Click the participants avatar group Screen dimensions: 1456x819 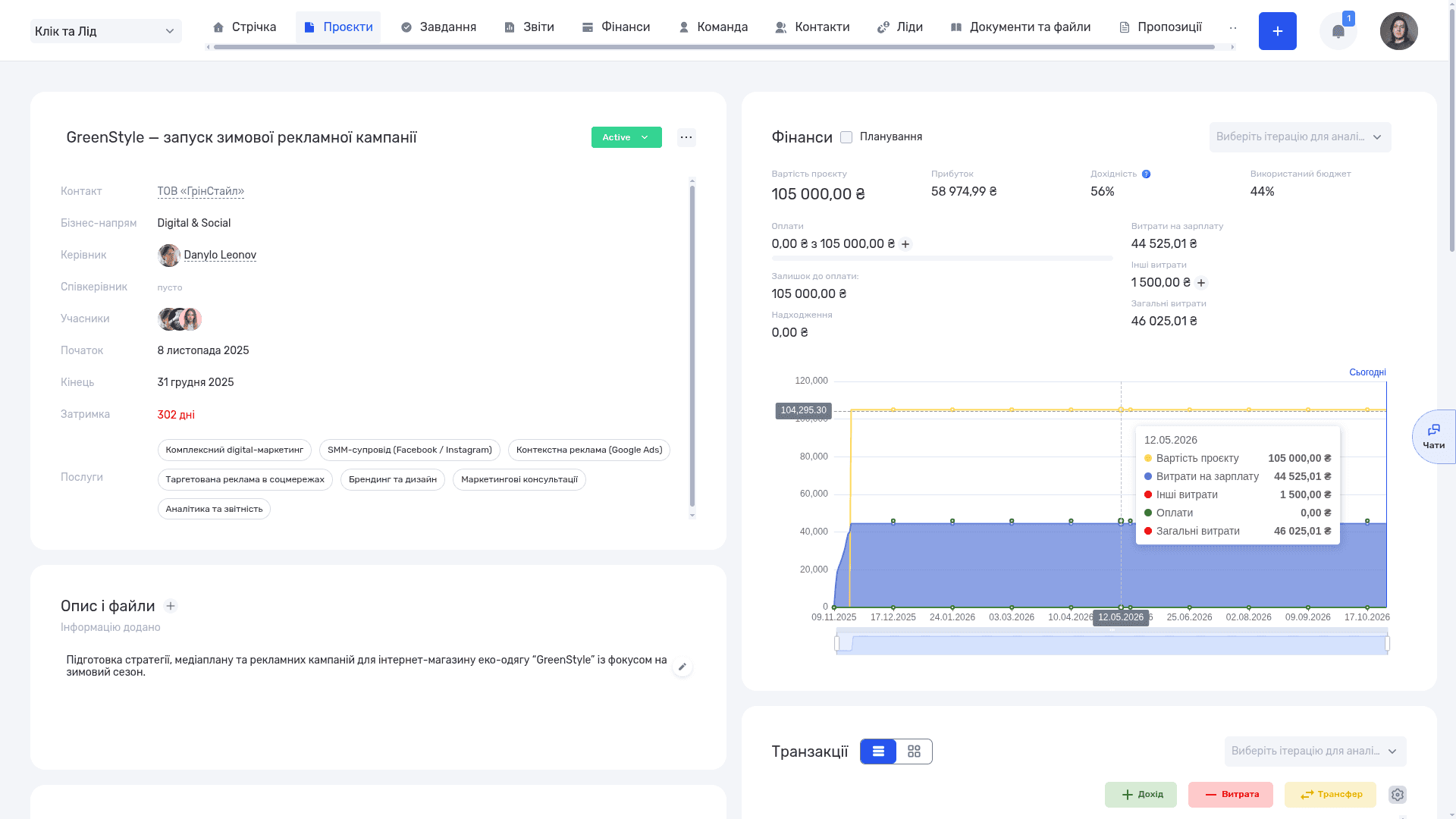click(x=180, y=319)
